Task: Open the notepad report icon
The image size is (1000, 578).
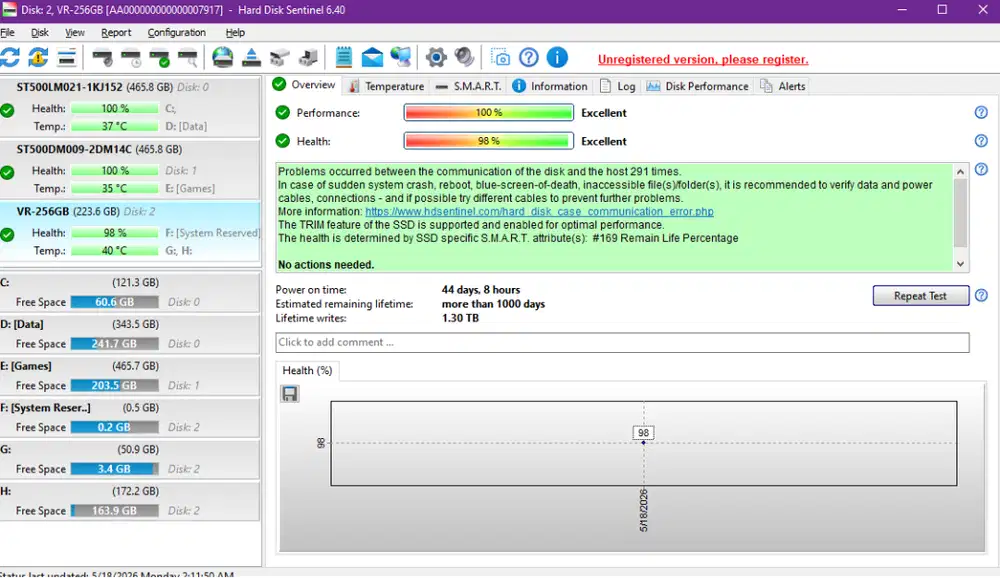Action: 344,57
